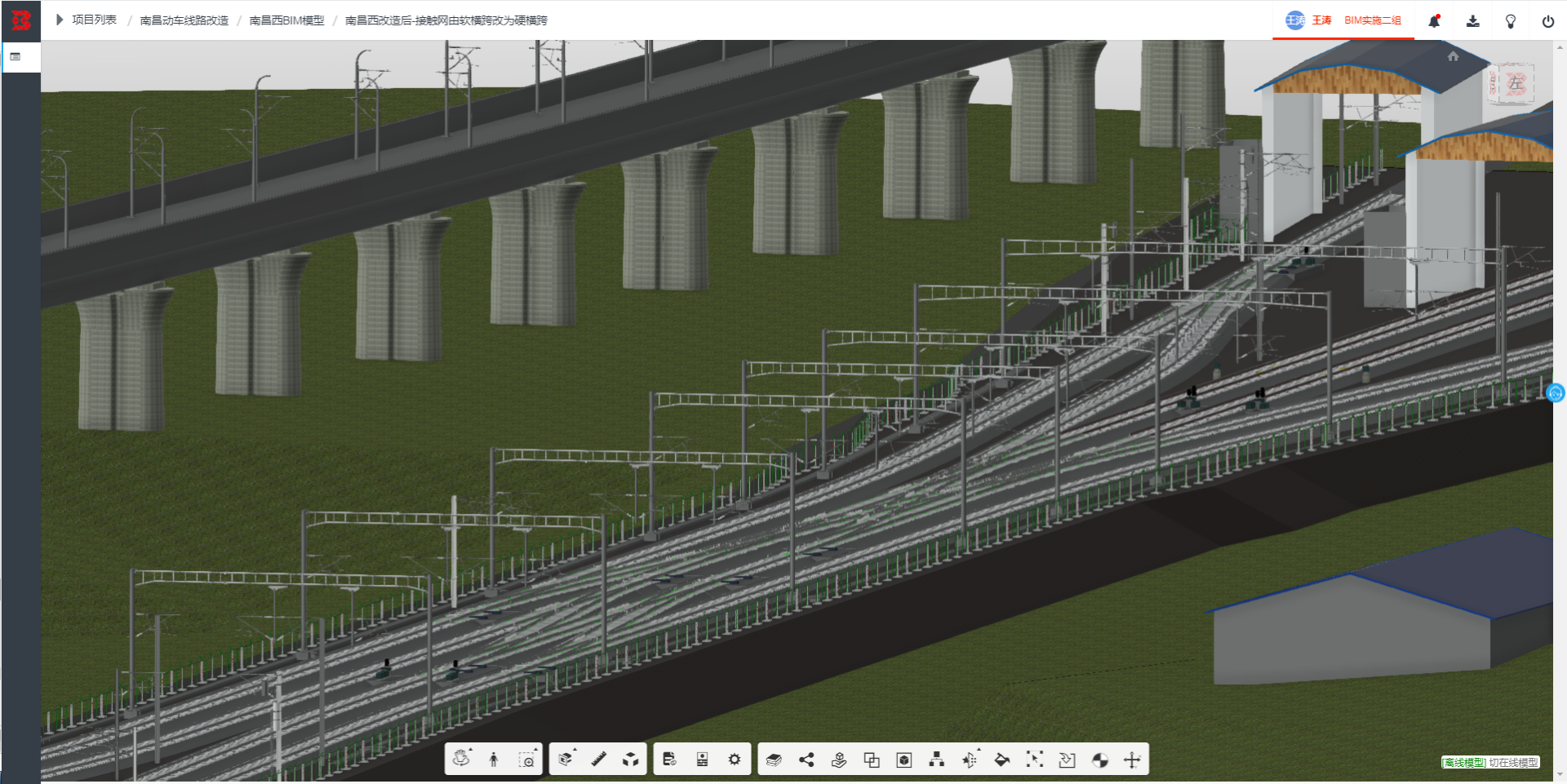The height and width of the screenshot is (784, 1567).
Task: Open 南昌西BIM模型 breadcrumb item
Action: tap(286, 20)
